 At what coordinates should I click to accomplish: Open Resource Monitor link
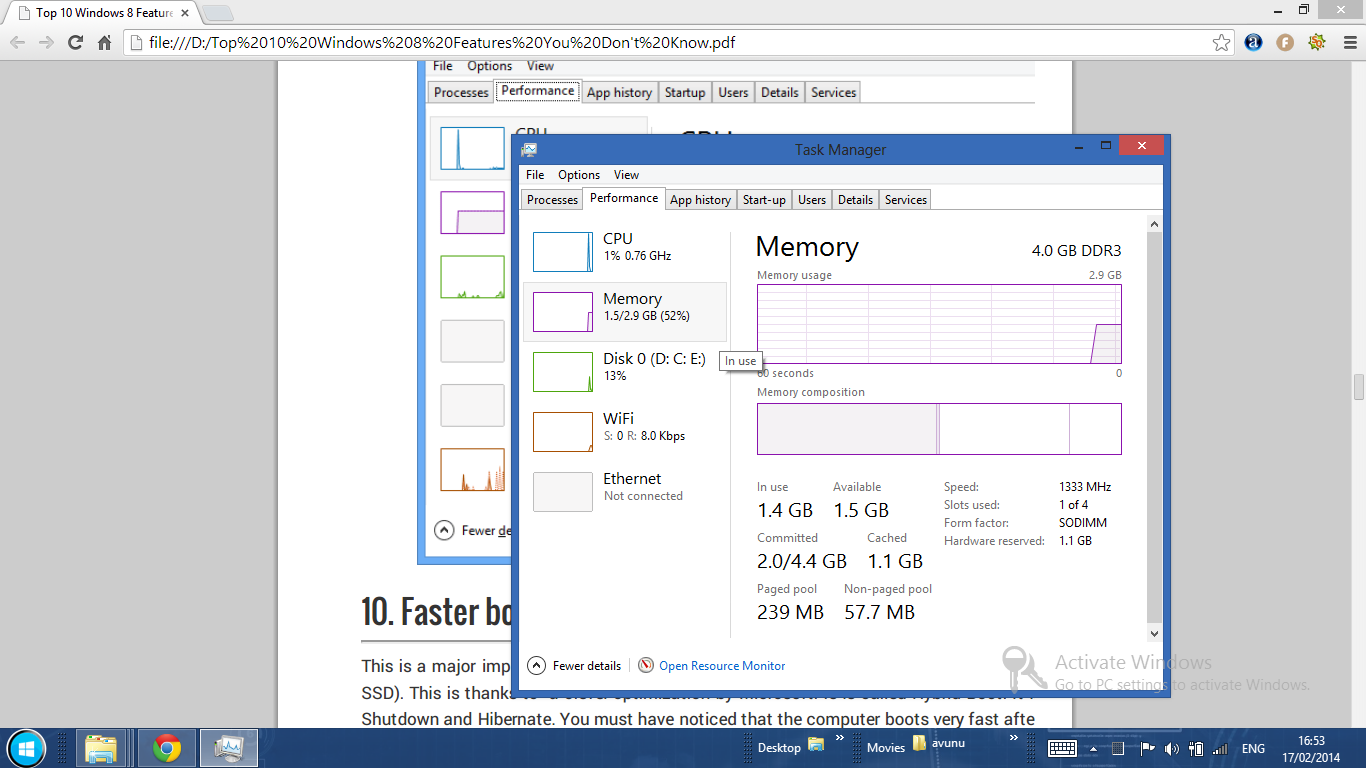722,666
